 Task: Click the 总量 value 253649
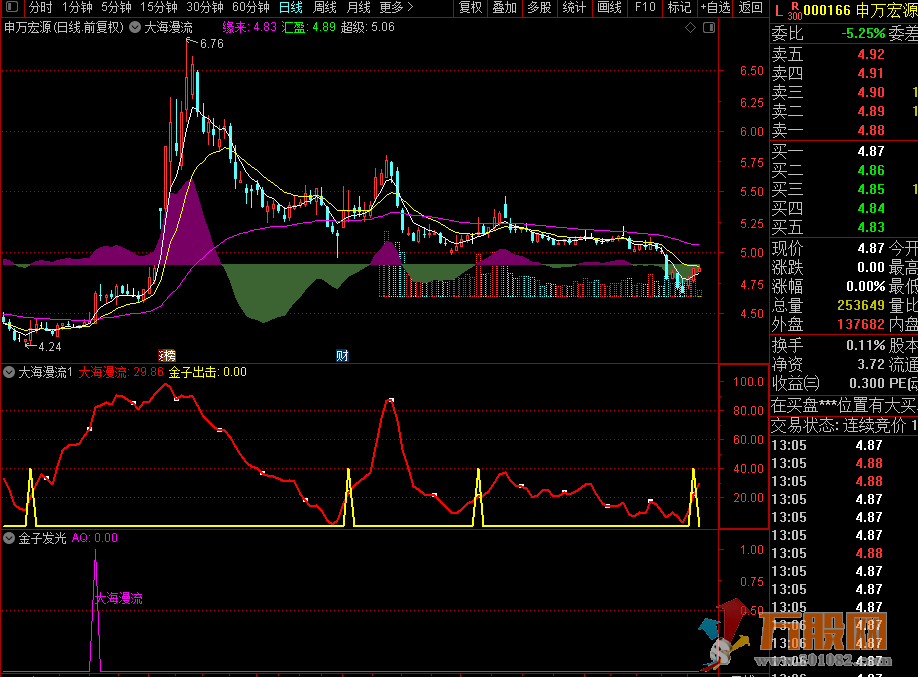(861, 305)
